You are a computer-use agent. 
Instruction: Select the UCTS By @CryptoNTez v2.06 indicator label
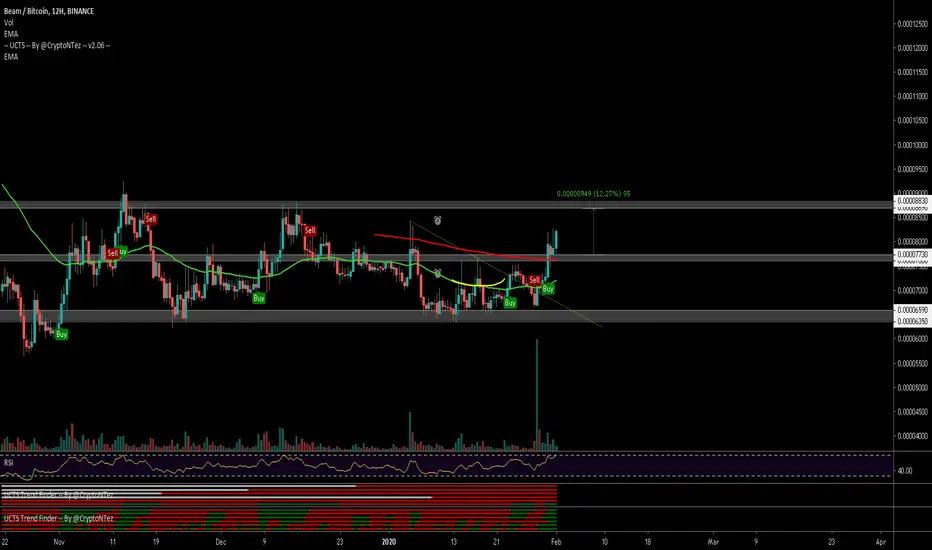pos(57,45)
